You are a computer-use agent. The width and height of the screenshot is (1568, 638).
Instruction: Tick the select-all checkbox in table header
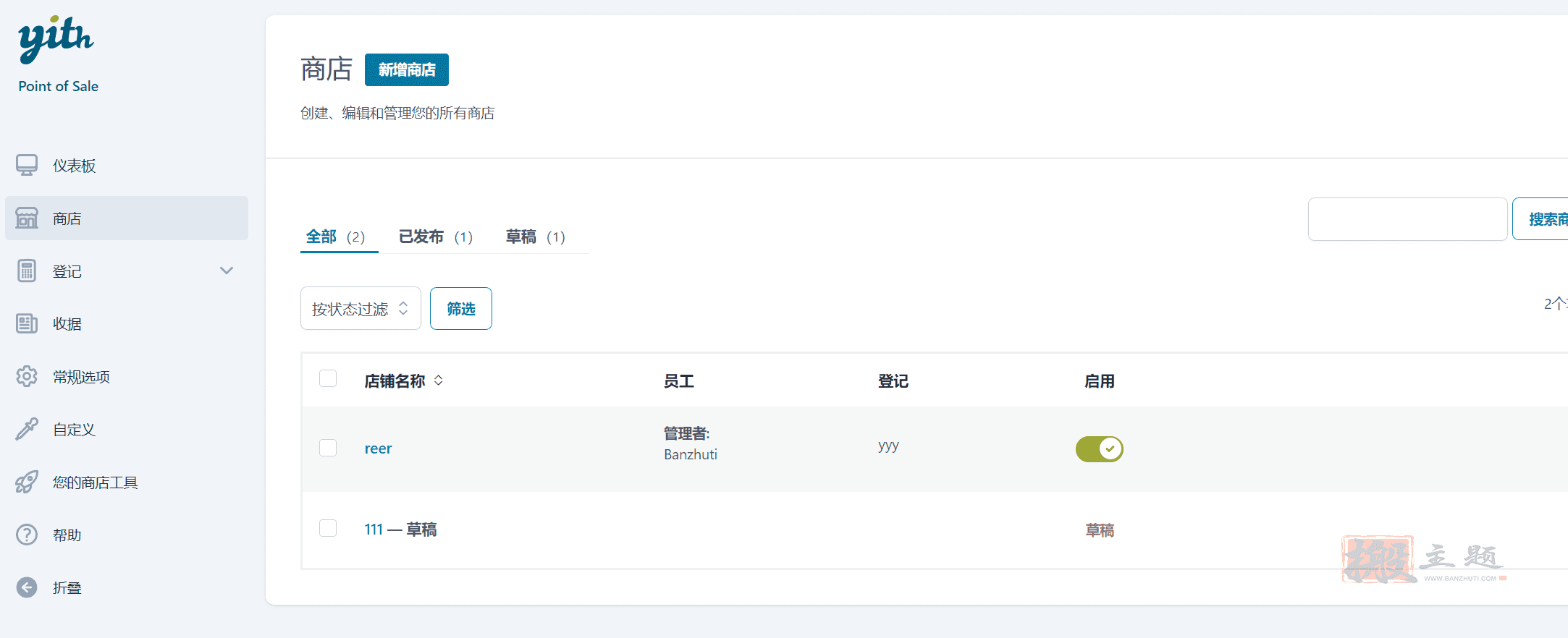(328, 378)
